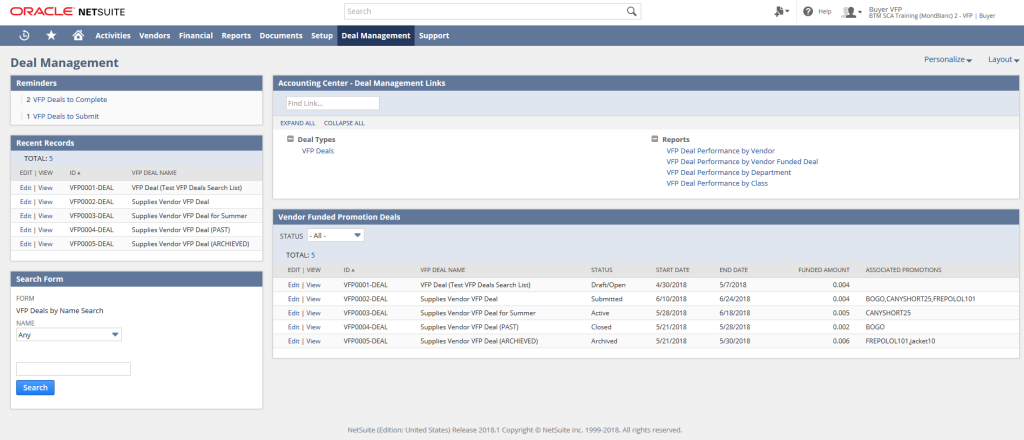The height and width of the screenshot is (440, 1024).
Task: Open the Documents menu
Action: pyautogui.click(x=281, y=35)
